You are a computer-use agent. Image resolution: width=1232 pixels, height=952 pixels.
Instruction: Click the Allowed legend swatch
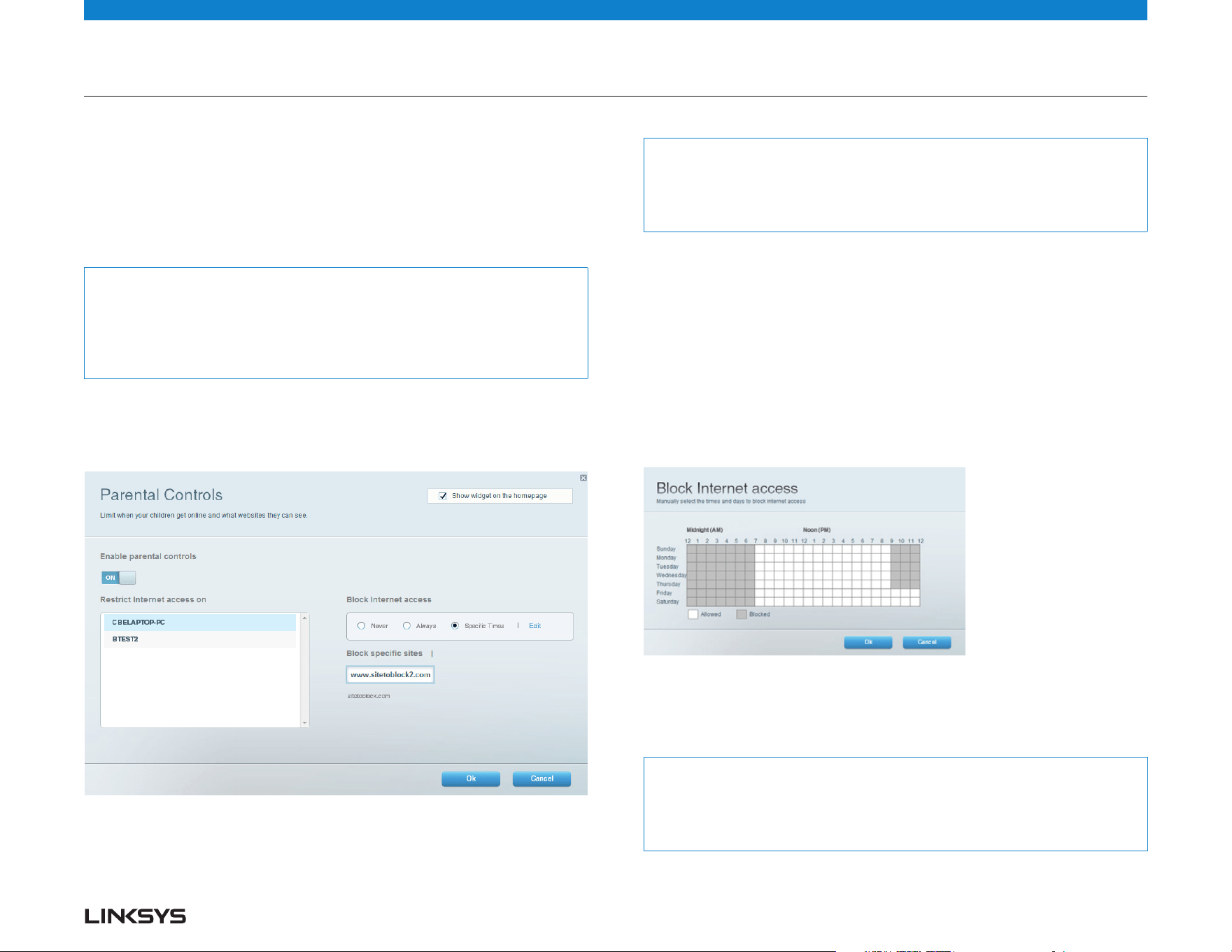coord(693,614)
